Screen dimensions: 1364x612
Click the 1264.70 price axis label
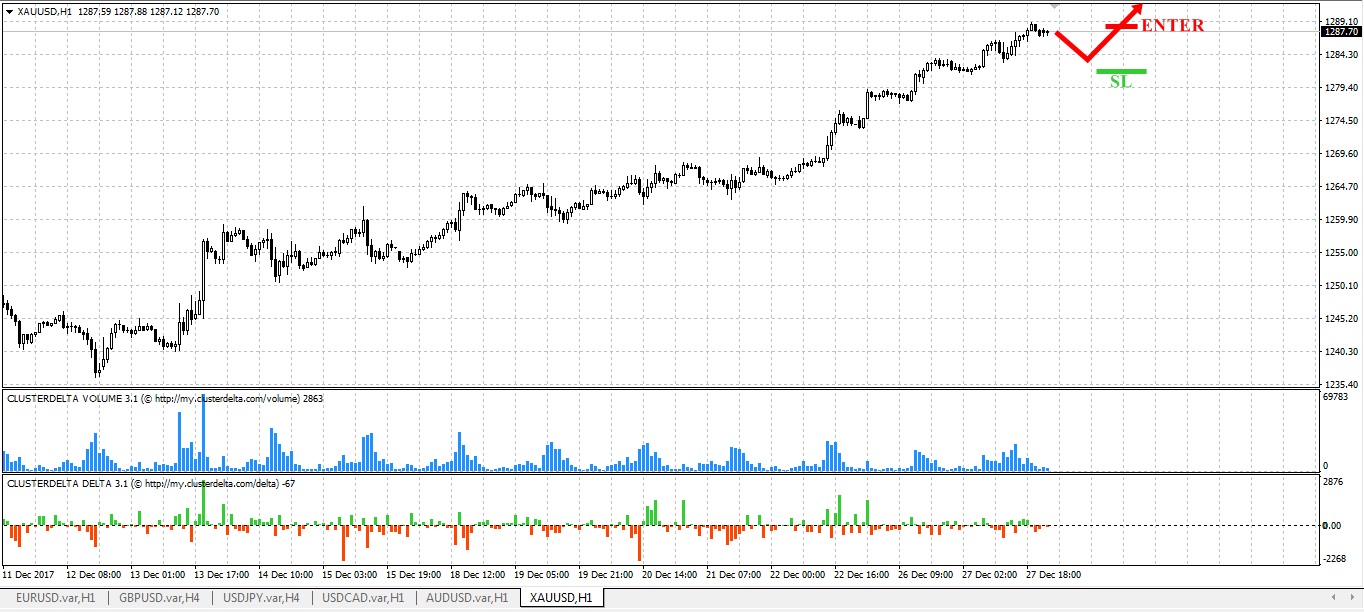coord(1340,187)
